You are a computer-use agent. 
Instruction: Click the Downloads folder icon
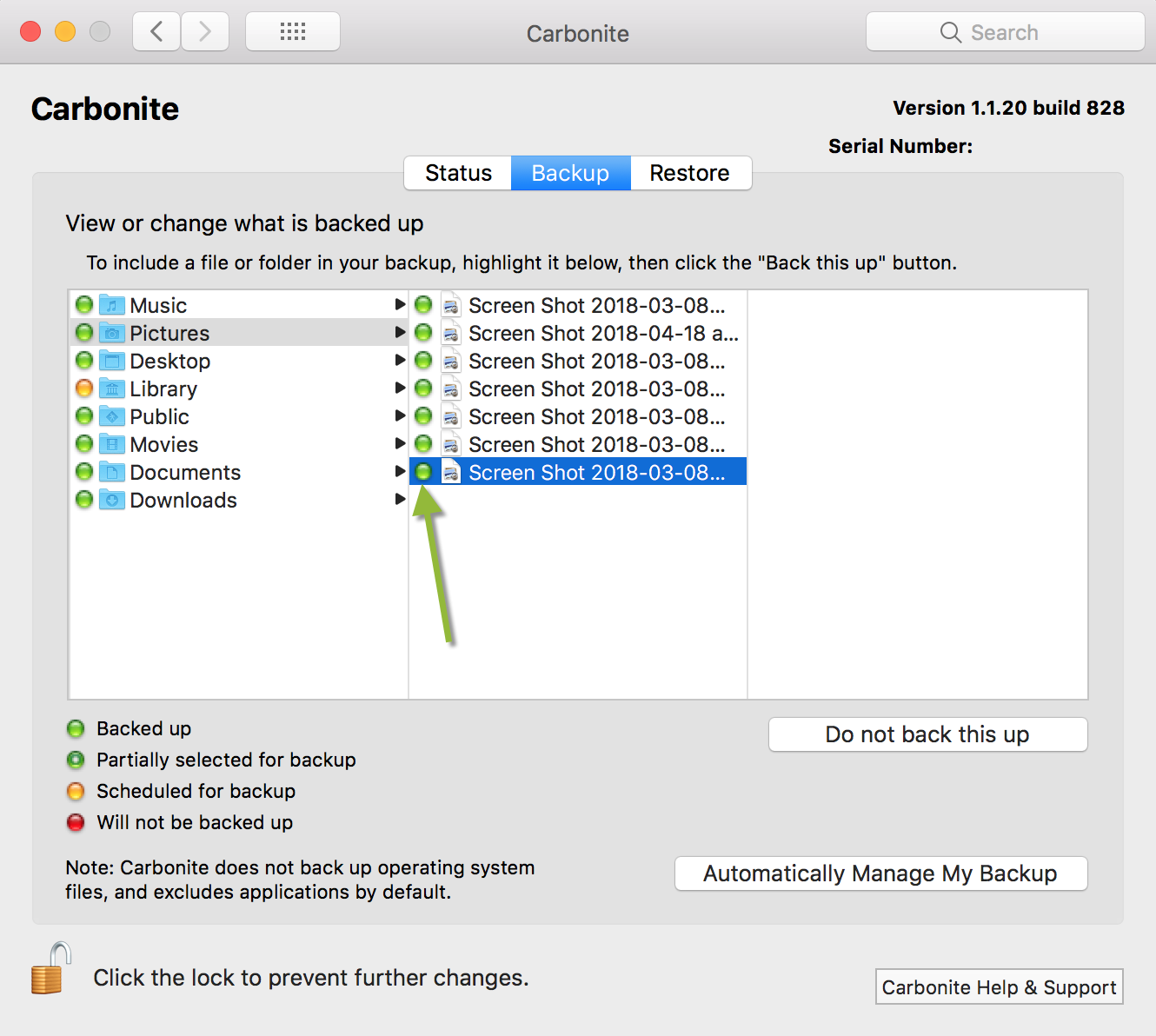click(112, 500)
